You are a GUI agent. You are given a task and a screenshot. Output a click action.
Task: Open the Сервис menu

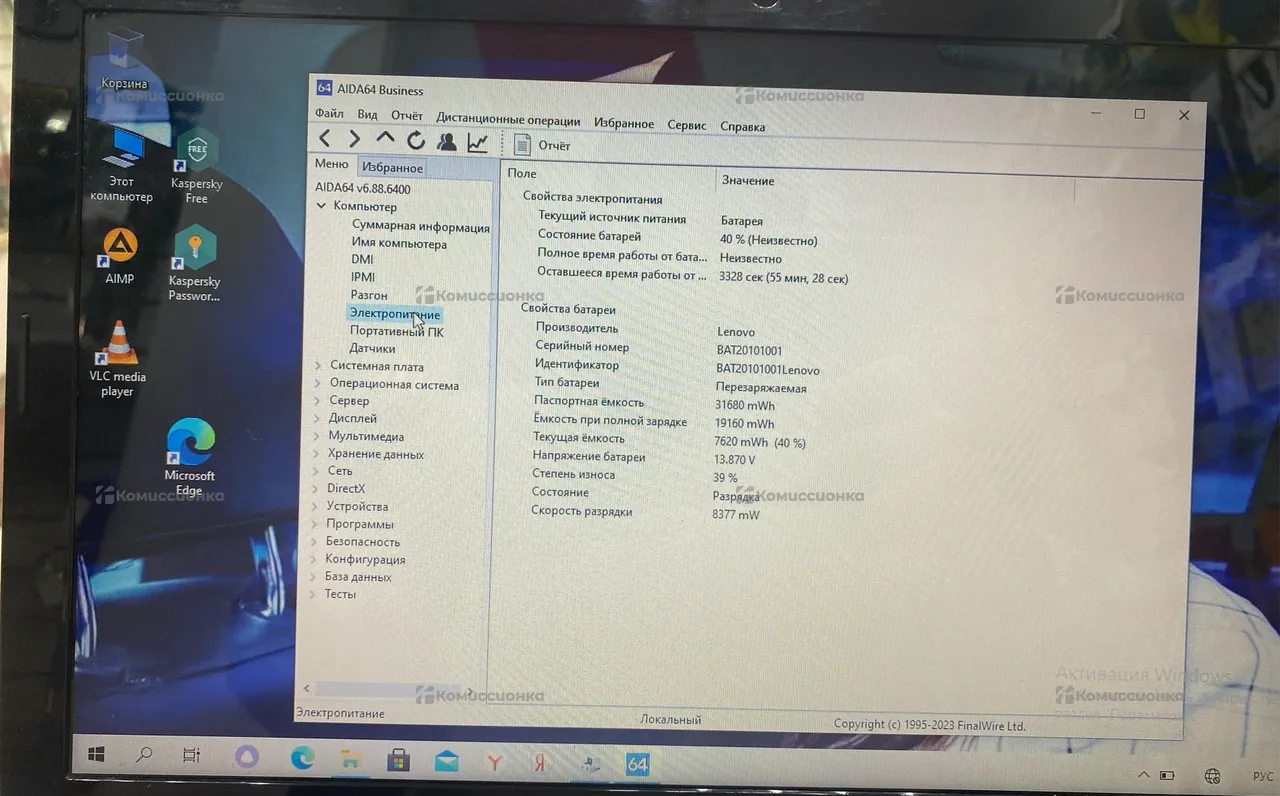(686, 125)
